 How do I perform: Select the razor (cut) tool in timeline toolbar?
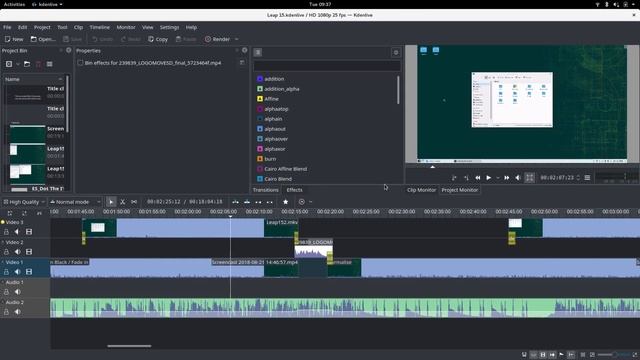point(122,202)
